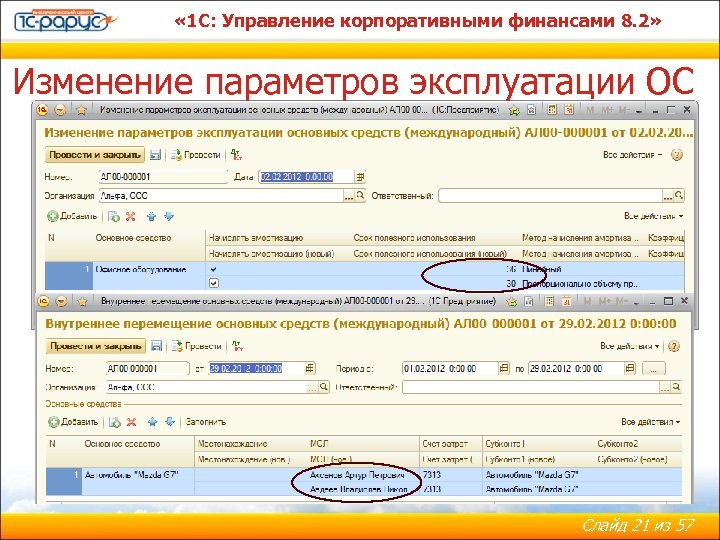Search Организация magnifier in Внутреннее перемещение window
720x540 pixels.
click(x=324, y=387)
